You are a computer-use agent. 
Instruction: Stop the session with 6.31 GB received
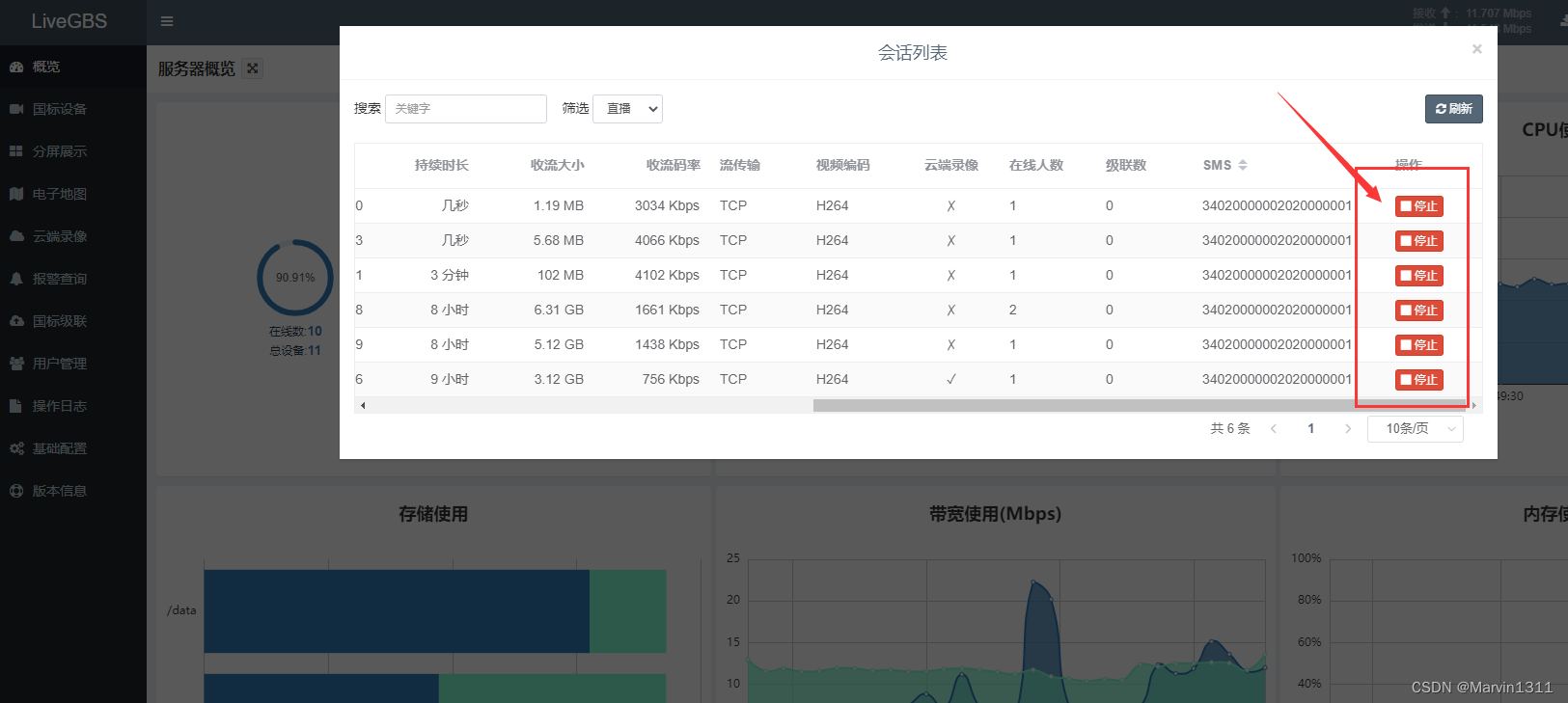tap(1418, 311)
